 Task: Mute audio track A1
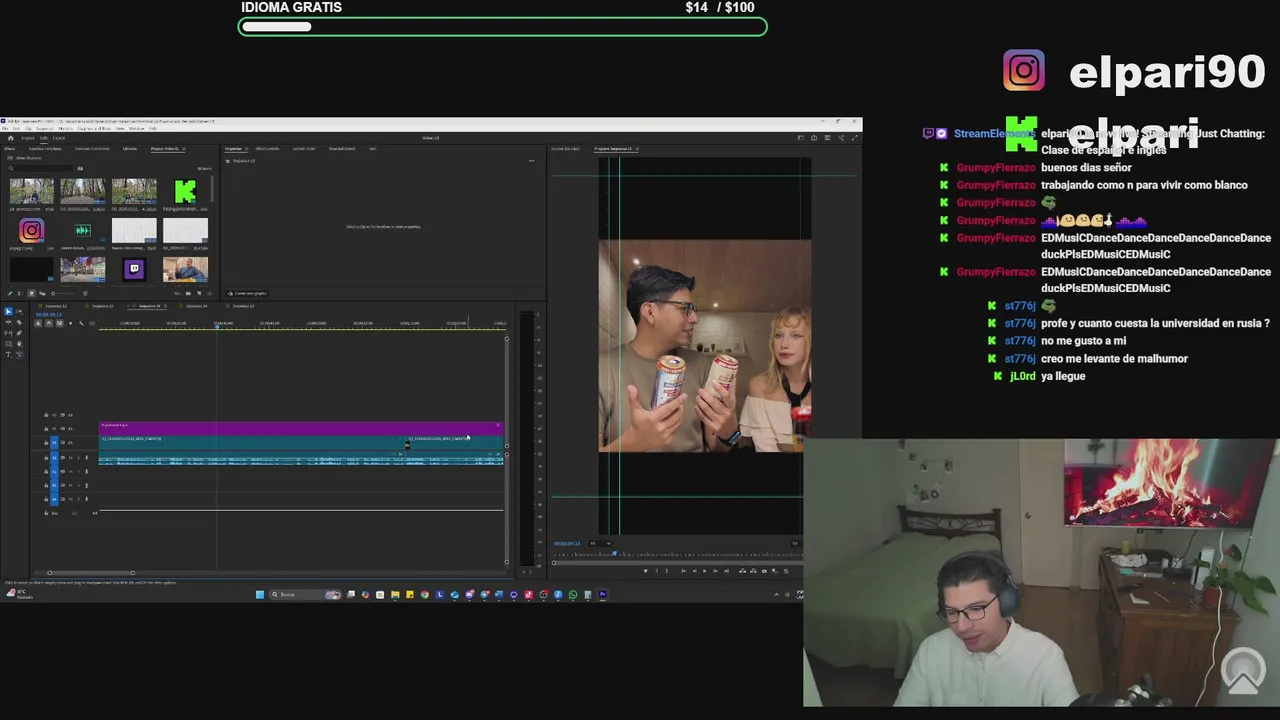pyautogui.click(x=71, y=458)
